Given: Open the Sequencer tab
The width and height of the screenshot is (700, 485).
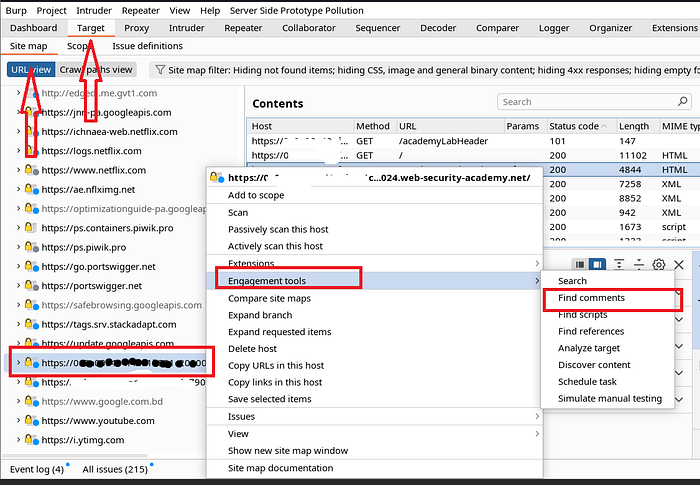Looking at the screenshot, I should coord(378,28).
